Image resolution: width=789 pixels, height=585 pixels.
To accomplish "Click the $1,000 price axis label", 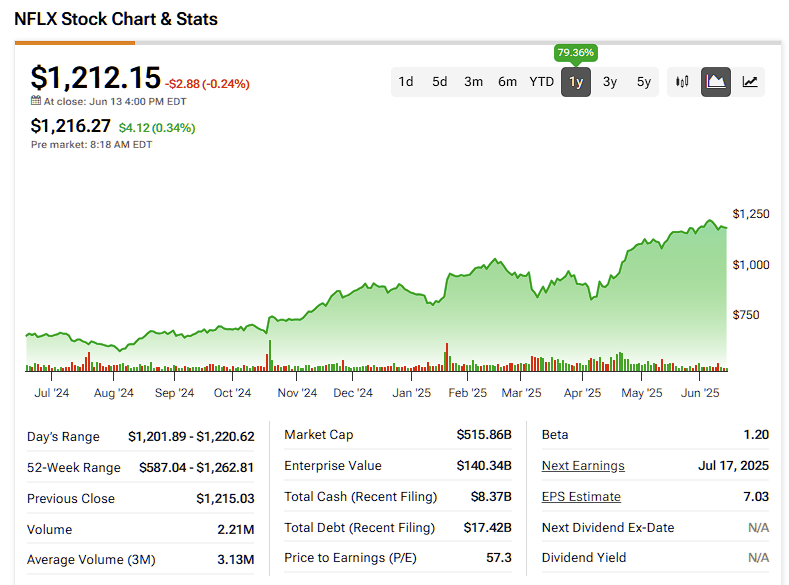I will 751,265.
